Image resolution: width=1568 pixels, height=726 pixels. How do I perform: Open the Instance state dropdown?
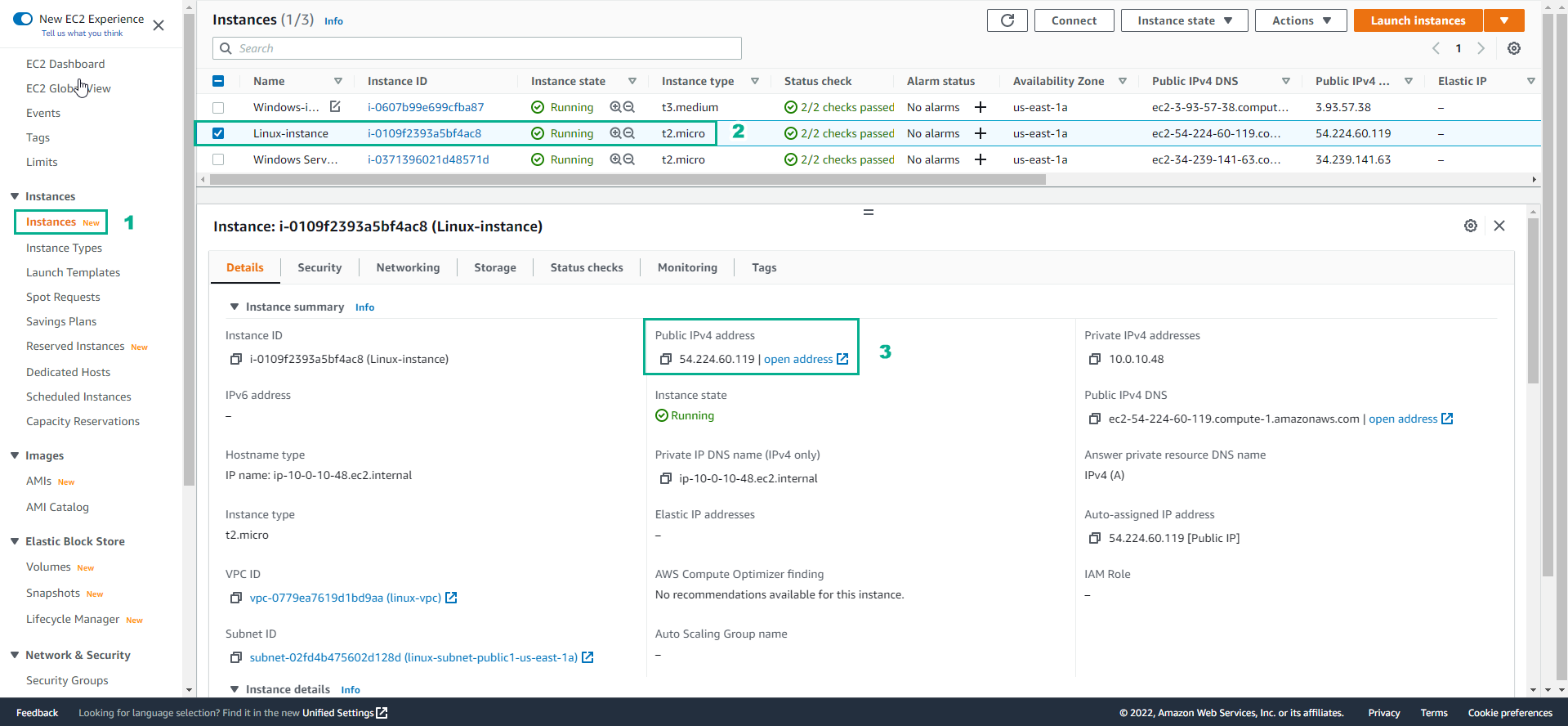(x=1184, y=20)
